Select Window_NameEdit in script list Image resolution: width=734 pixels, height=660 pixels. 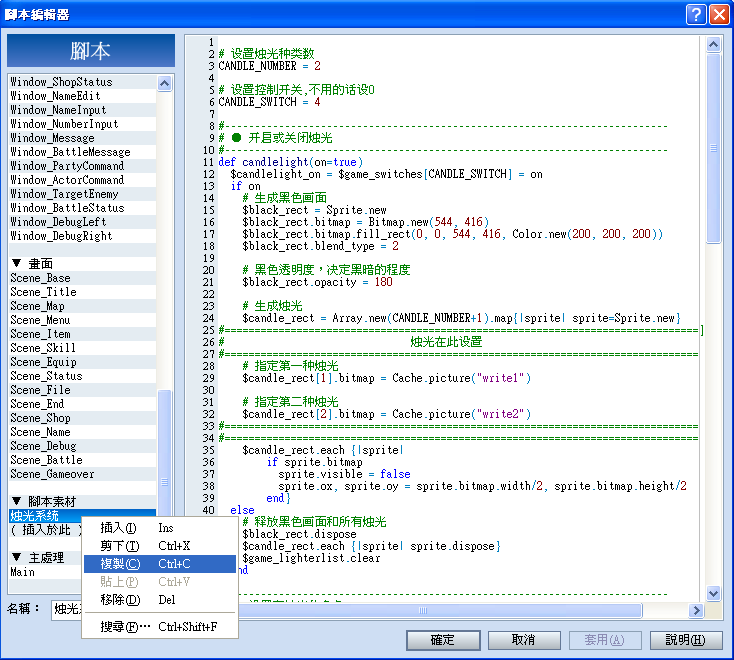[x=82, y=96]
